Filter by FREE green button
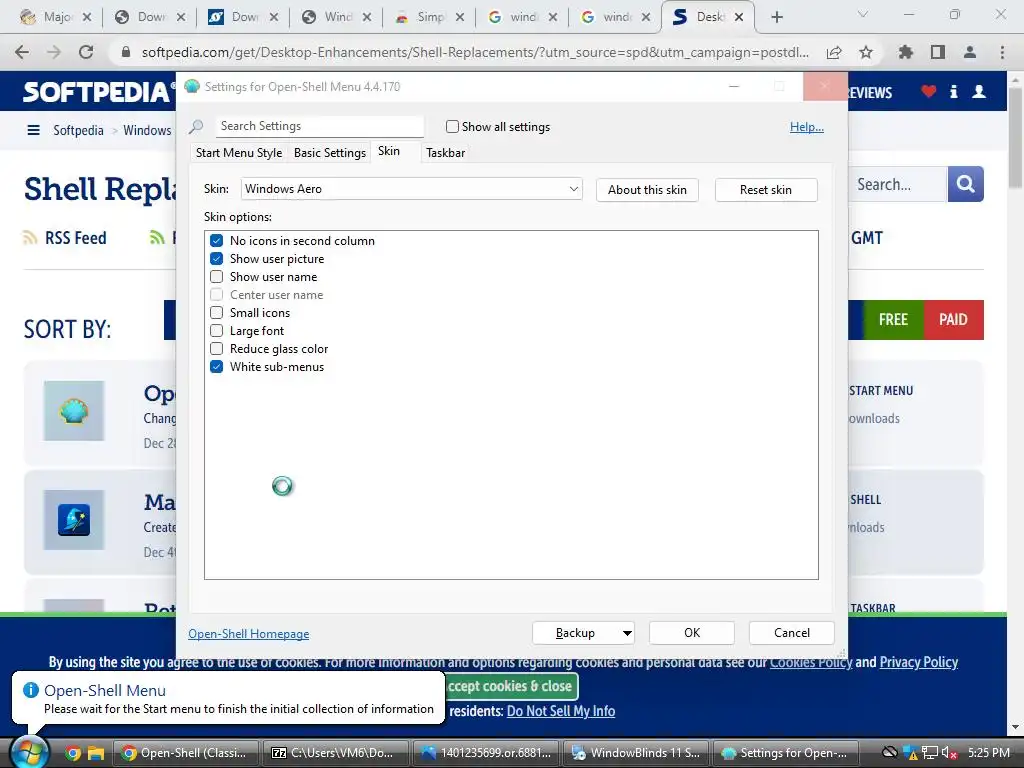The image size is (1024, 768). point(893,320)
